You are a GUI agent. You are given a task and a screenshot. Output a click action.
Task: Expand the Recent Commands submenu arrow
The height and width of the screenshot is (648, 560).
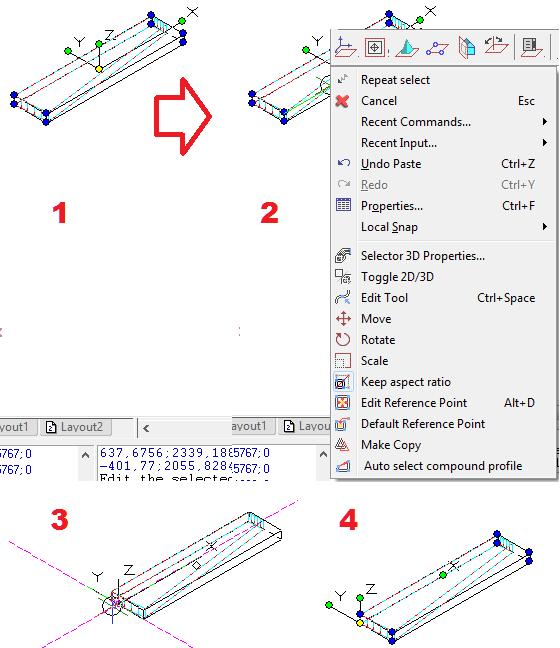[x=545, y=122]
